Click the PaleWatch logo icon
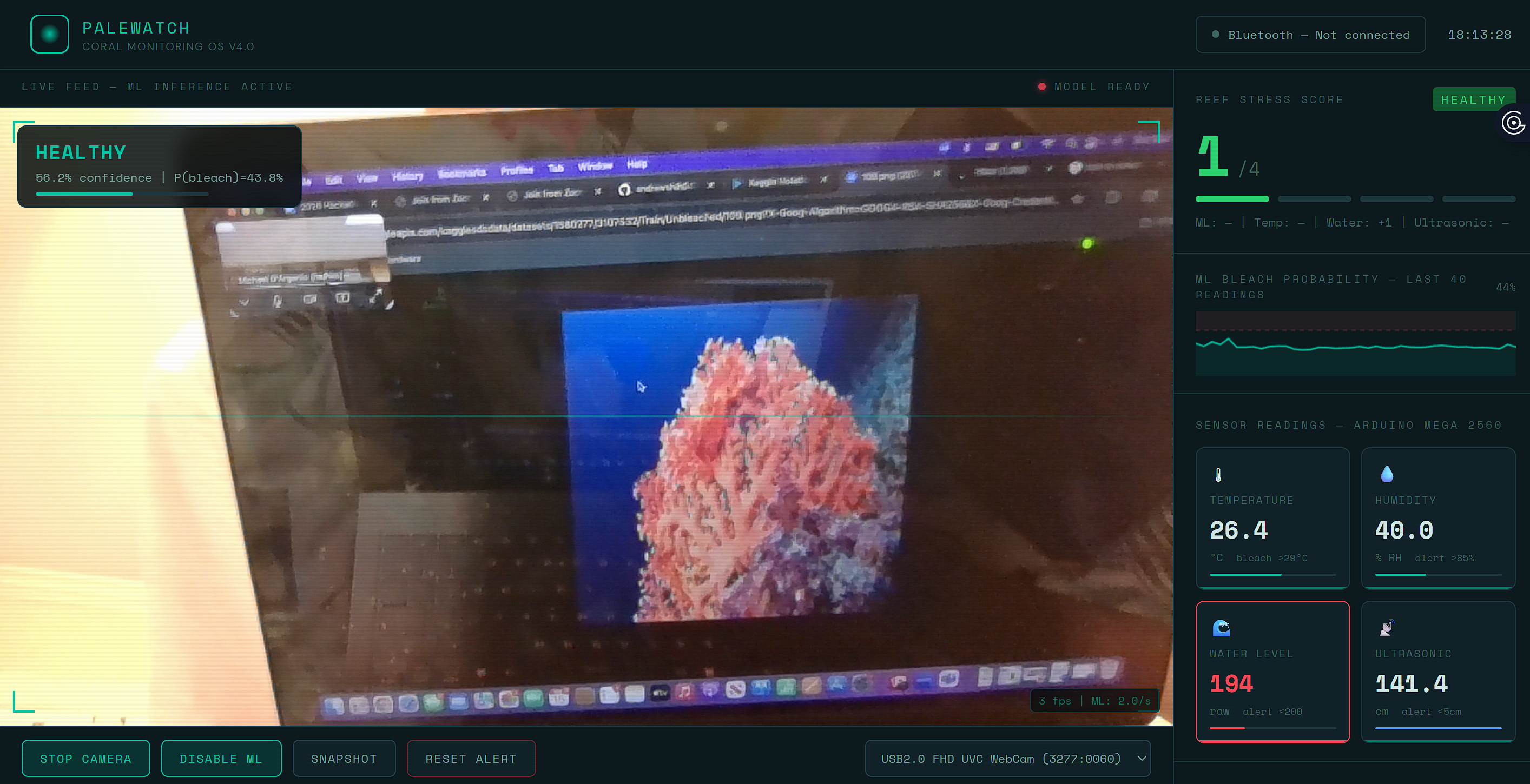The image size is (1530, 784). (x=50, y=35)
